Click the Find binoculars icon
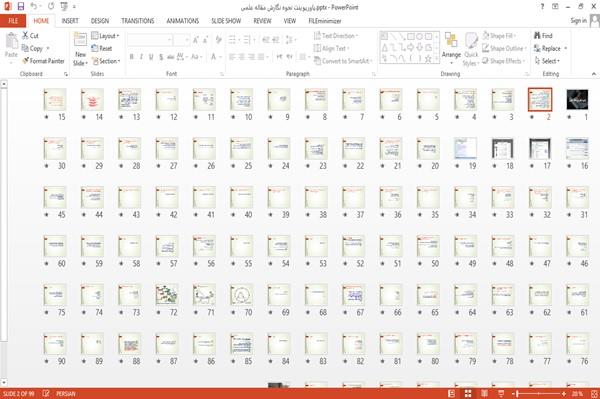Screen dimensions: 600x399 pos(537,36)
